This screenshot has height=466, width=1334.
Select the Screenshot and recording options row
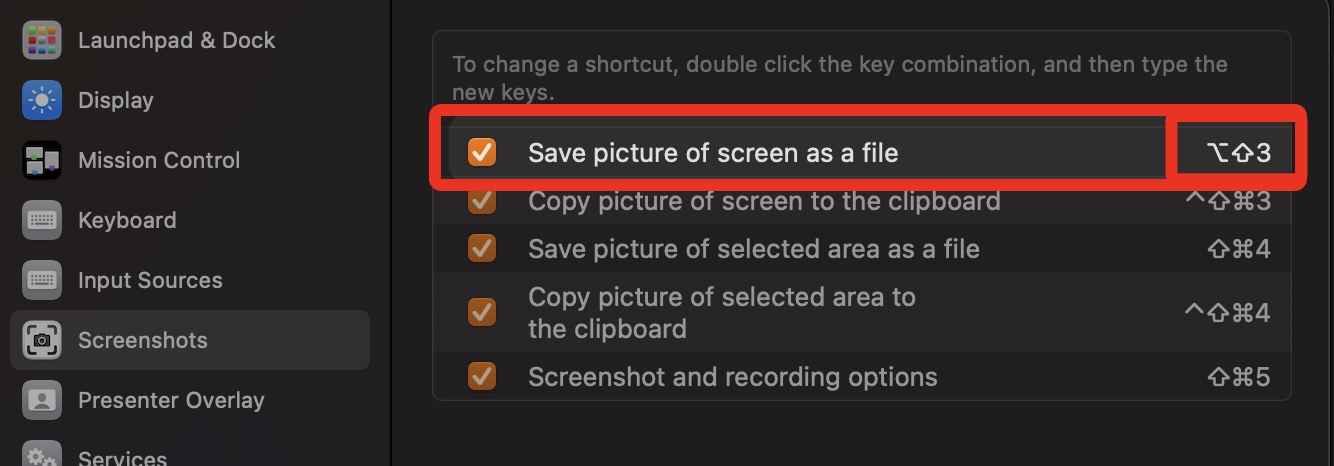tap(862, 377)
